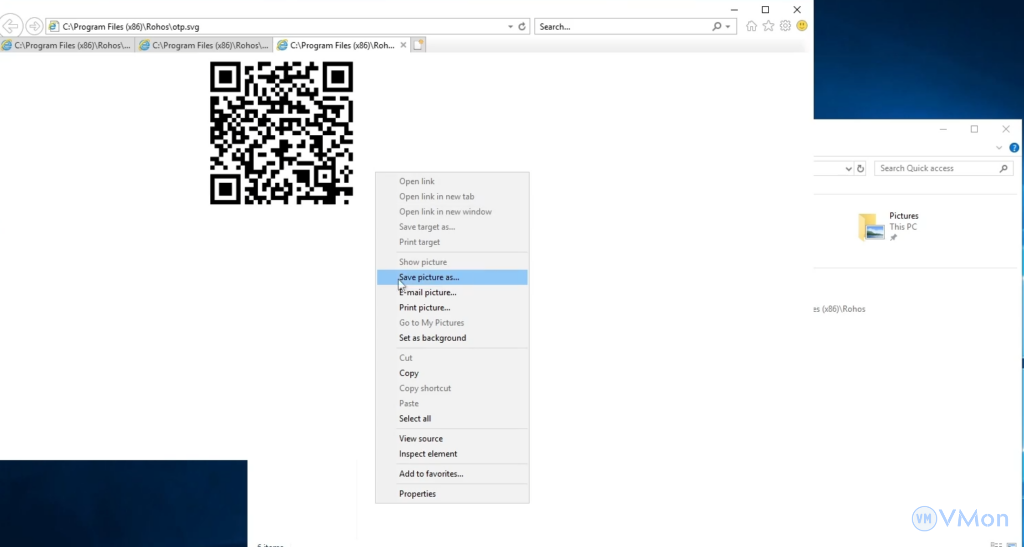
Task: Maximize the File Explorer window
Action: tap(974, 129)
